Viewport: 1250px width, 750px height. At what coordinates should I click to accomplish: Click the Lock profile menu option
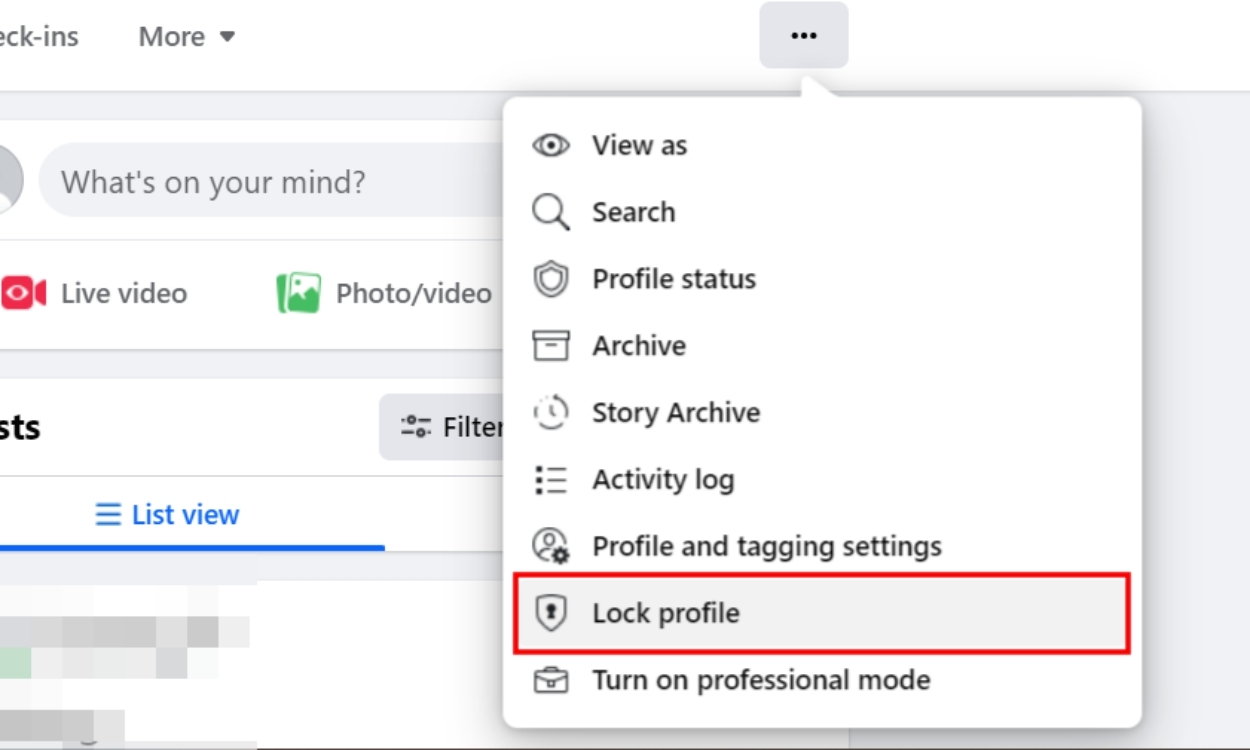[666, 613]
